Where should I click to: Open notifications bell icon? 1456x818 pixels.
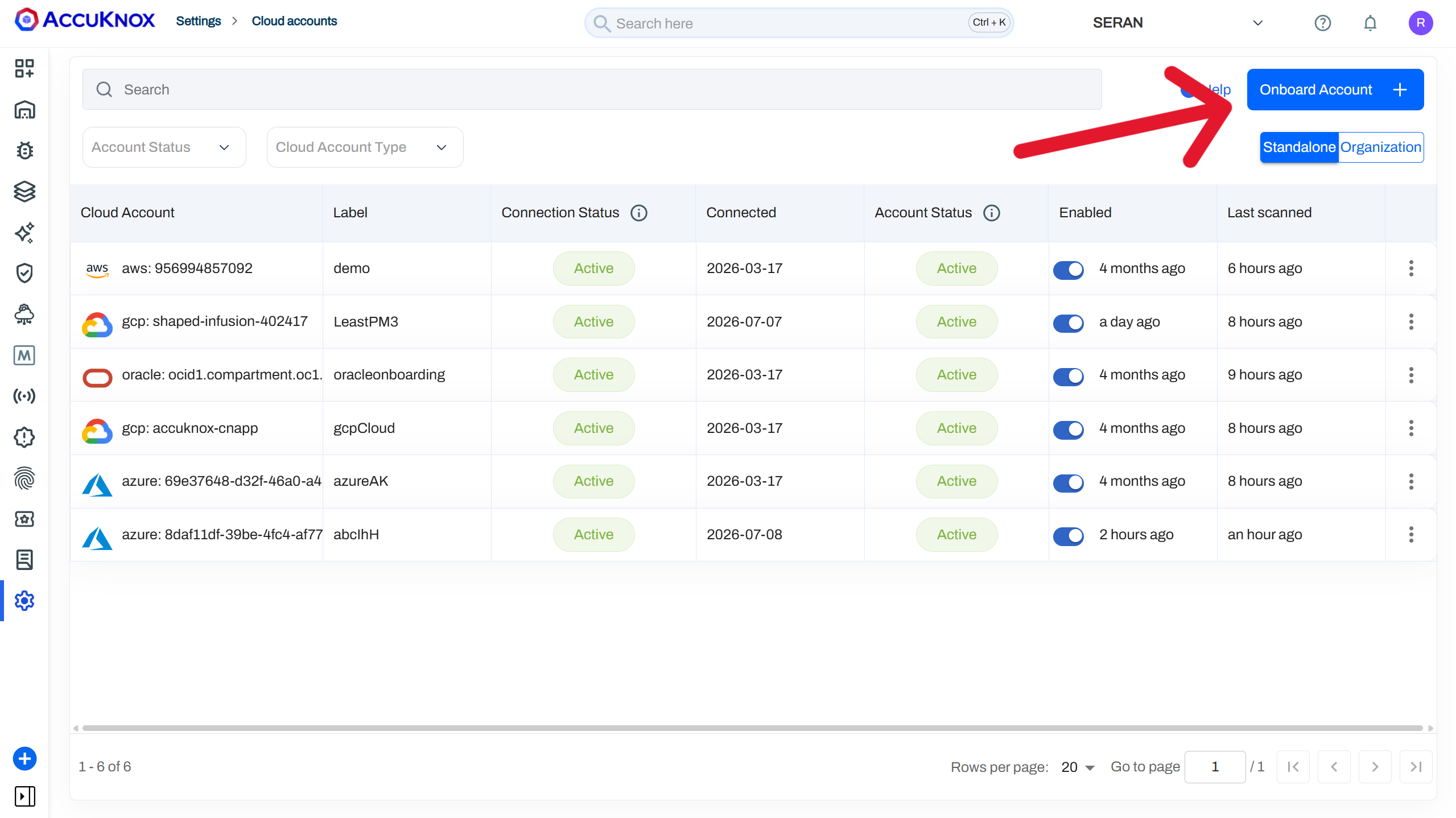click(x=1370, y=23)
